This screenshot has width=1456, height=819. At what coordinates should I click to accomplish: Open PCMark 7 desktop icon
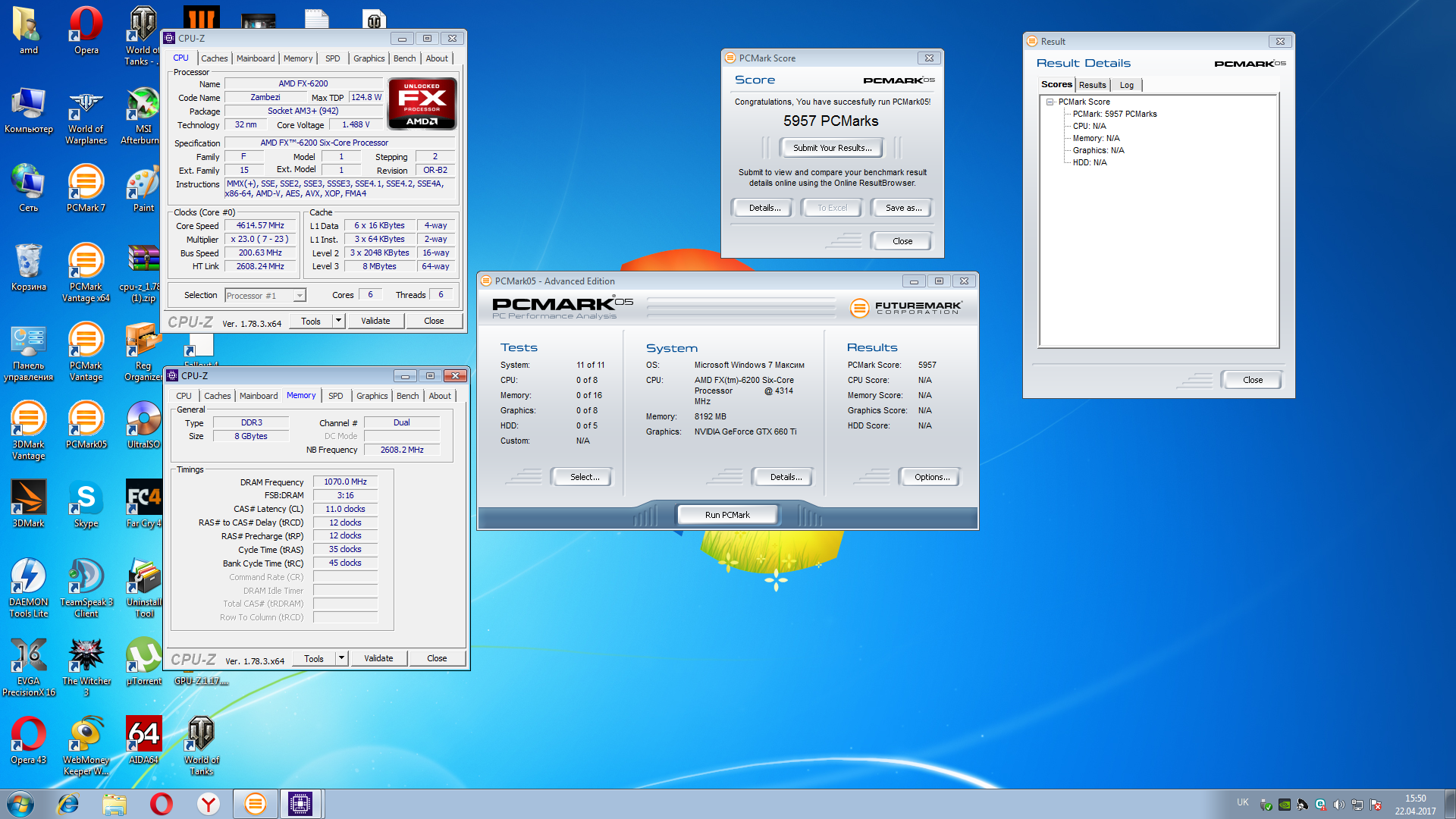(86, 188)
